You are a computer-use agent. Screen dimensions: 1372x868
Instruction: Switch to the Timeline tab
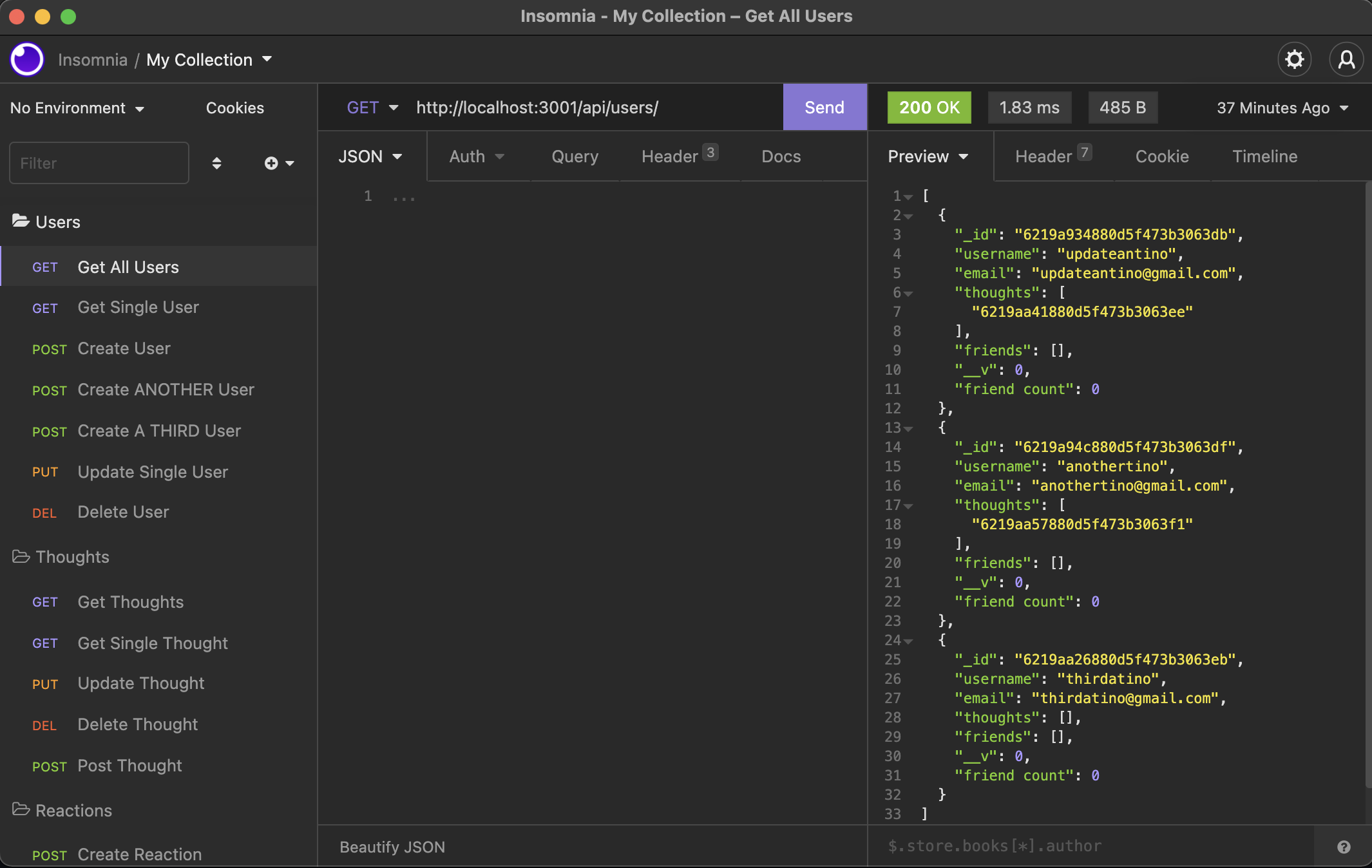(x=1264, y=156)
